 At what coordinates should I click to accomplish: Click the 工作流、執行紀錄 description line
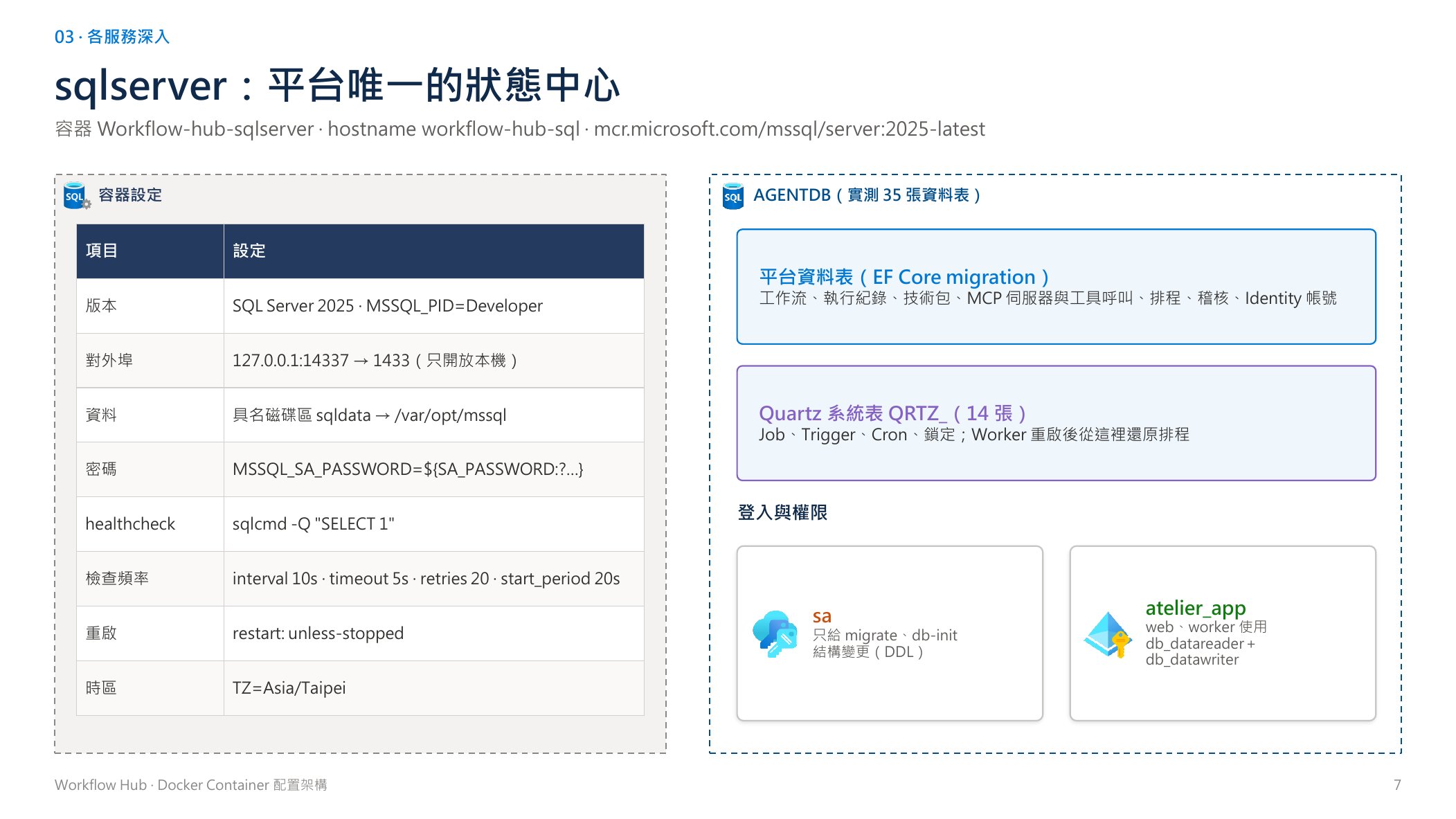1048,298
